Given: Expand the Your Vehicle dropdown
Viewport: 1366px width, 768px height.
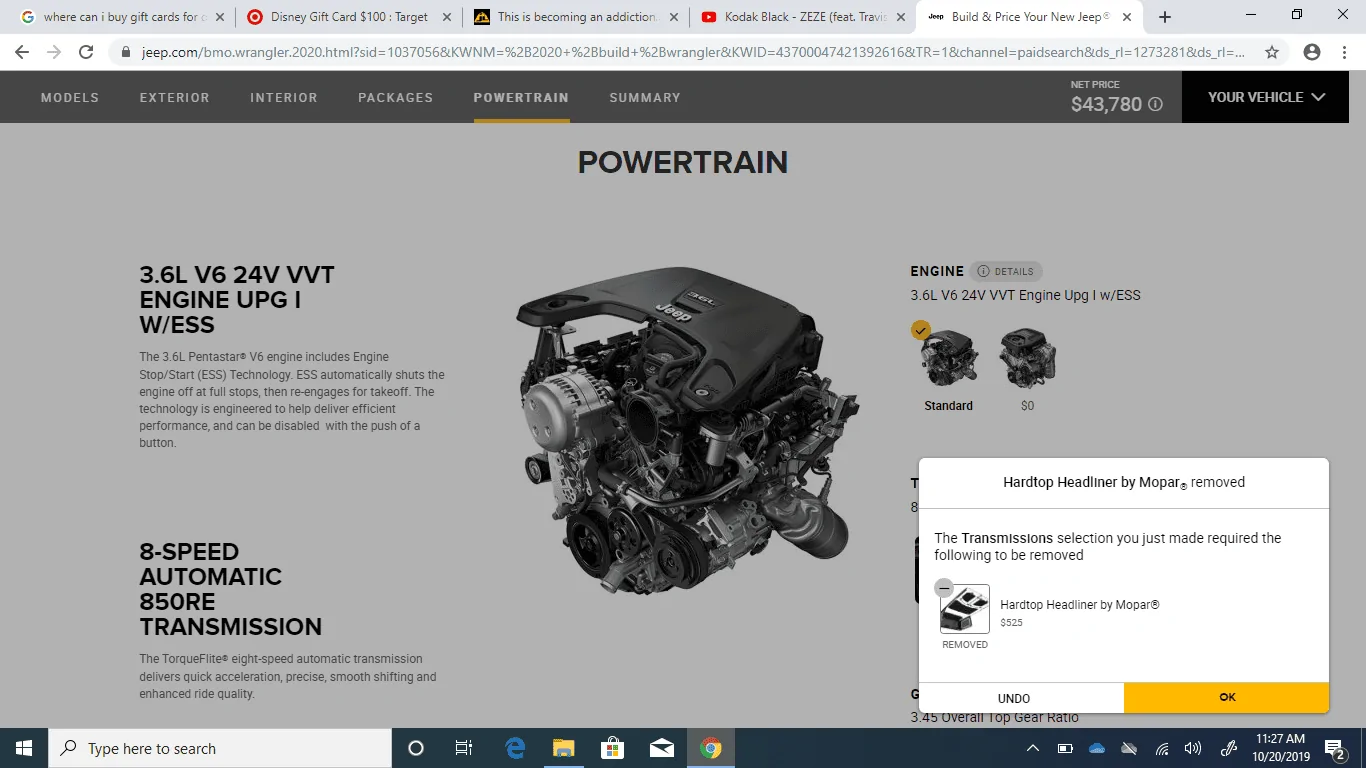Looking at the screenshot, I should (x=1266, y=97).
